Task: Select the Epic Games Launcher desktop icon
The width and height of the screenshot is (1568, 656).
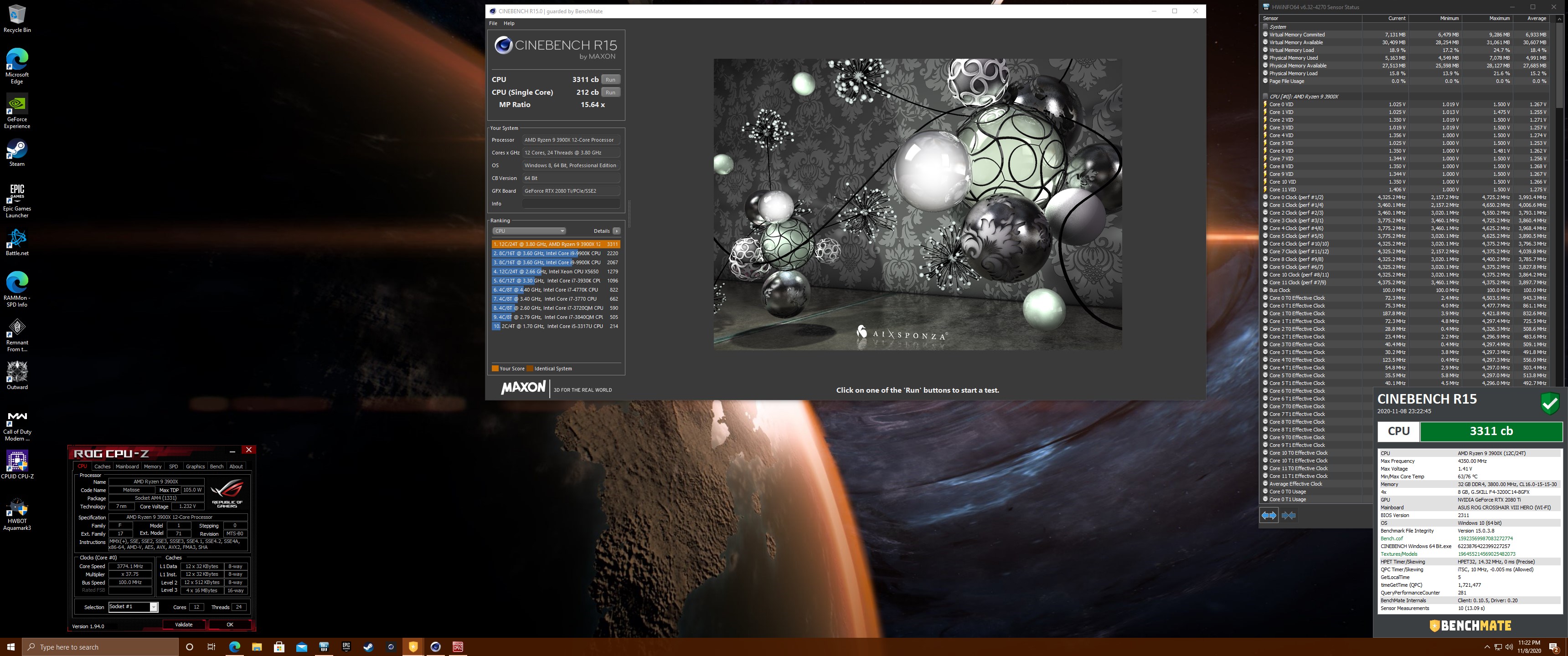Action: pos(17,200)
